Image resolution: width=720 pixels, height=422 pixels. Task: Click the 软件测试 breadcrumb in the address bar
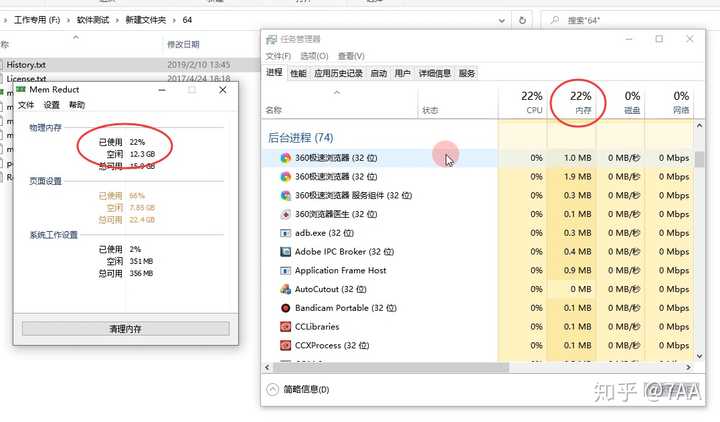(x=93, y=20)
